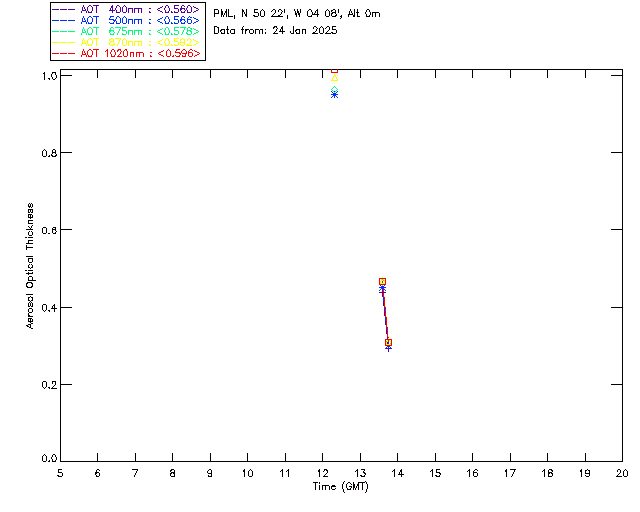Image resolution: width=640 pixels, height=512 pixels.
Task: Click the x-axis tick label 12
Action: (322, 473)
